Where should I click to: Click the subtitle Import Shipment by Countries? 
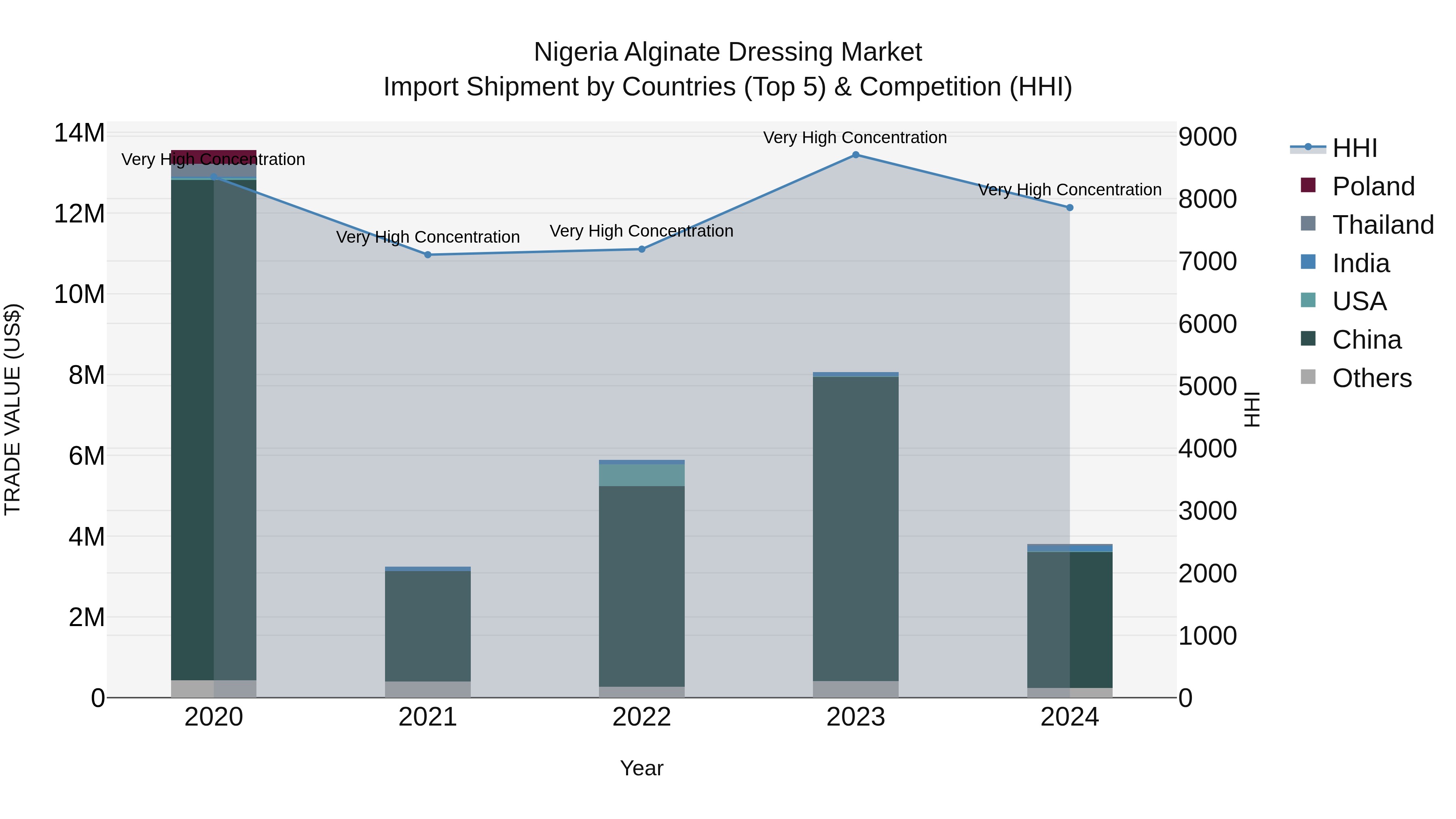point(728,87)
